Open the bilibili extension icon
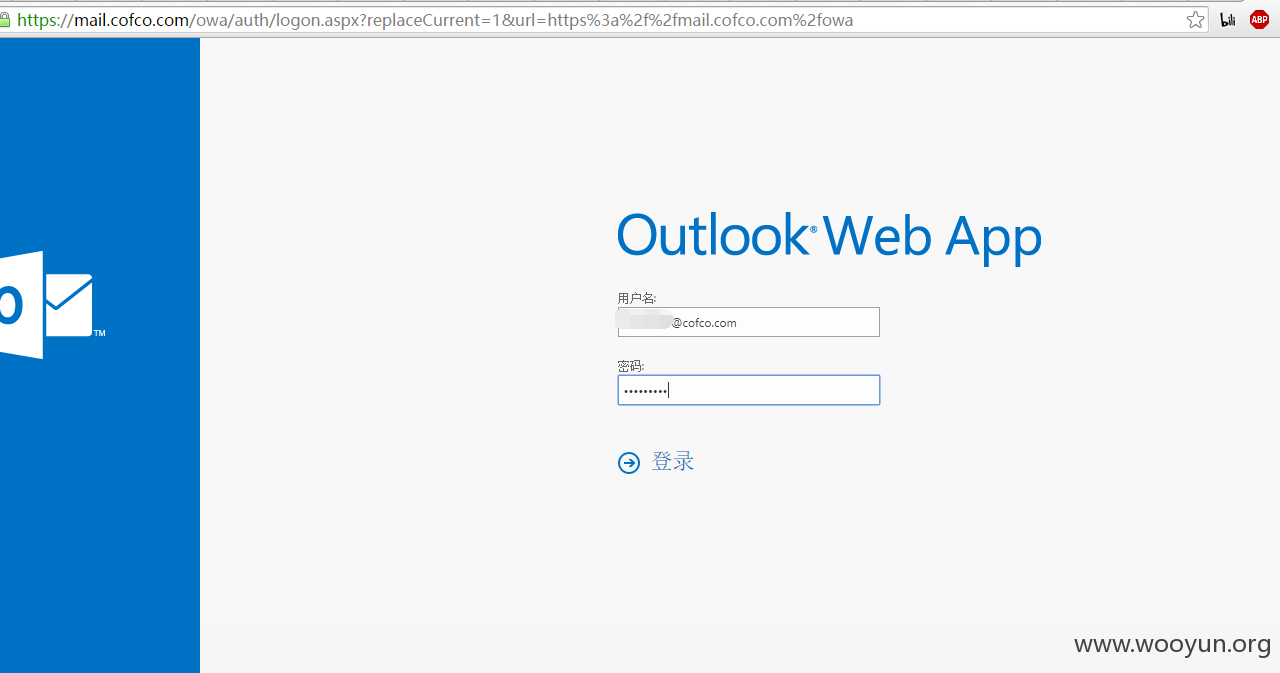This screenshot has height=673, width=1280. point(1228,20)
